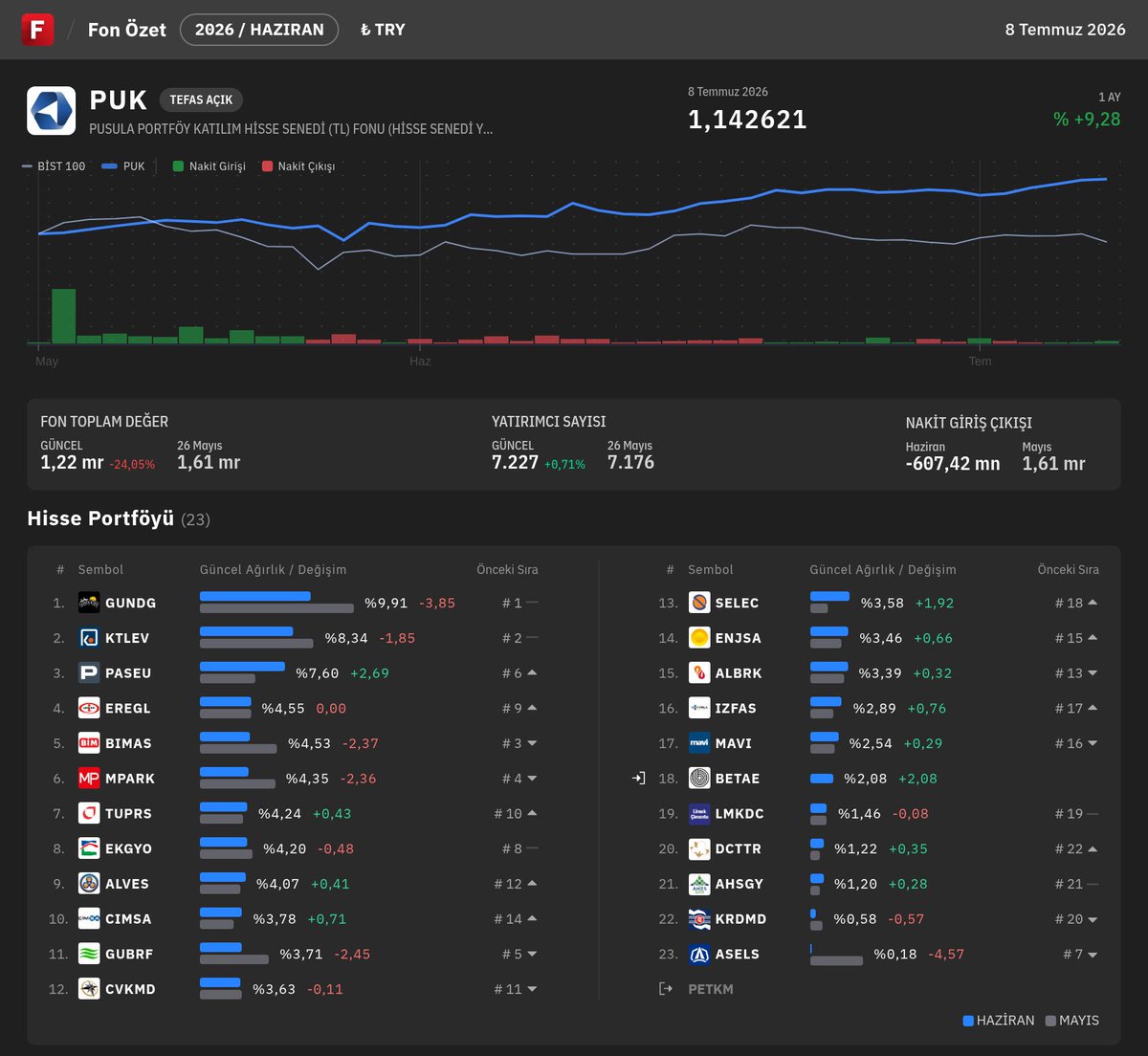This screenshot has height=1056, width=1148.
Task: Click the exit arrow icon beside PETKM
Action: [x=666, y=989]
